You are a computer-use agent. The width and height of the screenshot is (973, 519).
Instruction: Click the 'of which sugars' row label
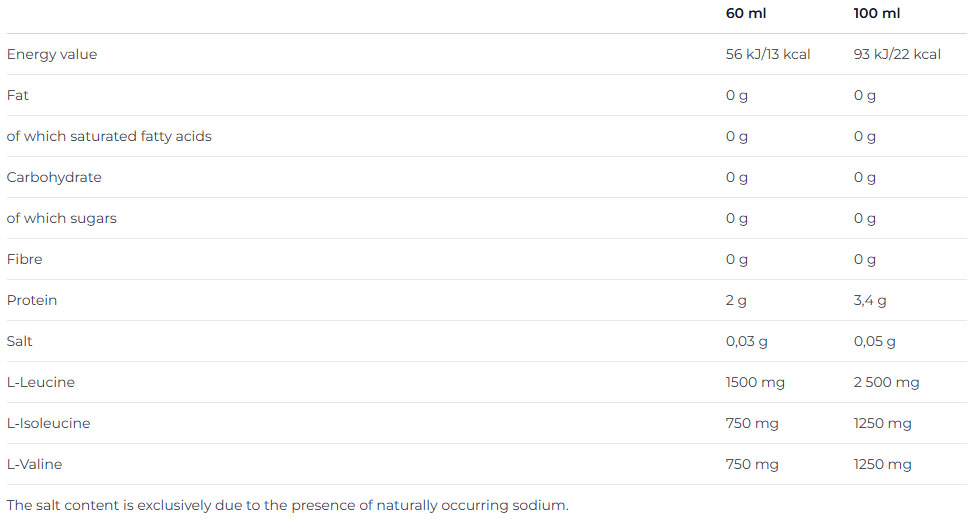(62, 218)
